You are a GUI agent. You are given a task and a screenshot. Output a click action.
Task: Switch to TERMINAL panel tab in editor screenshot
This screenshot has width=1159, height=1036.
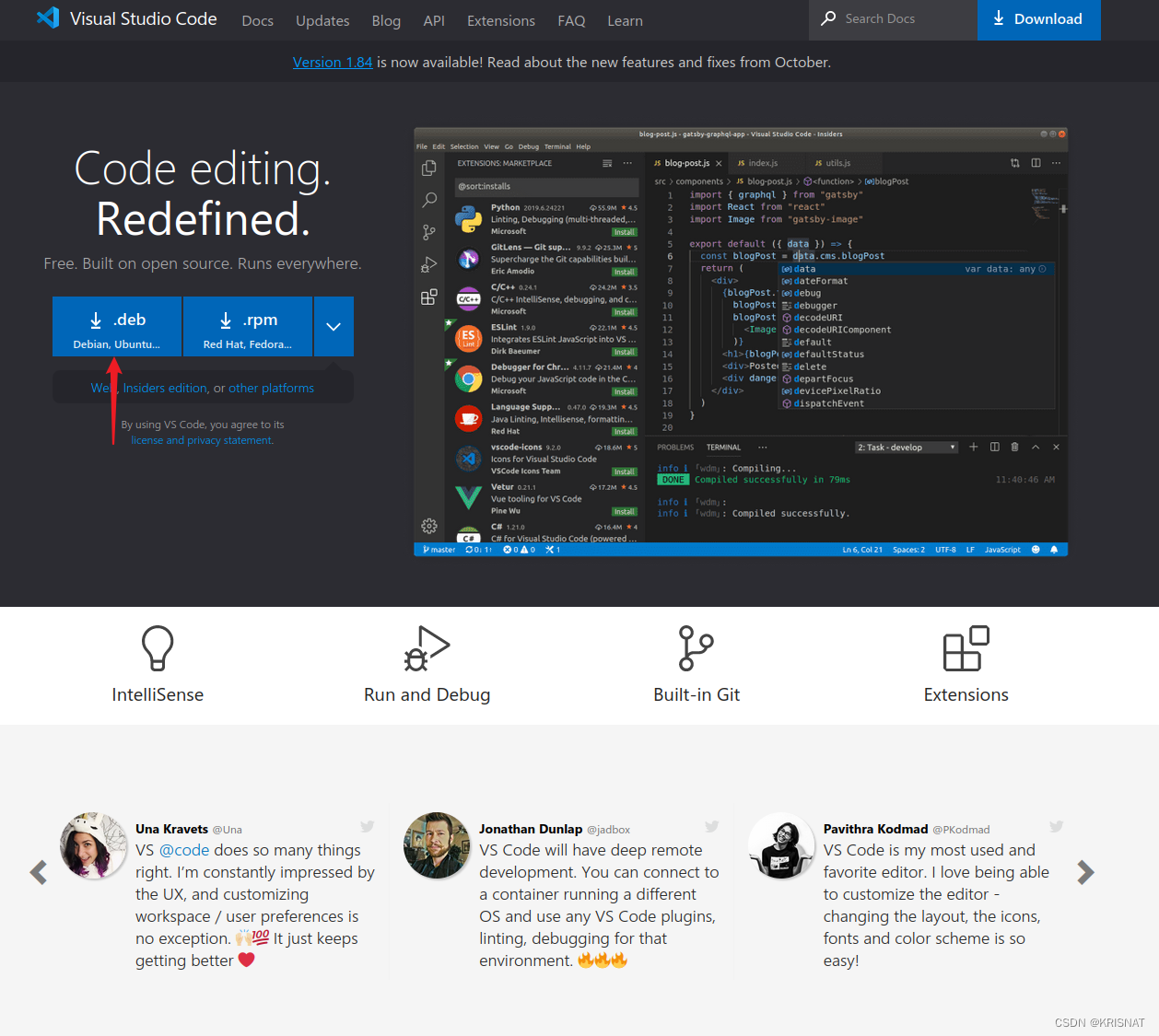pos(723,448)
